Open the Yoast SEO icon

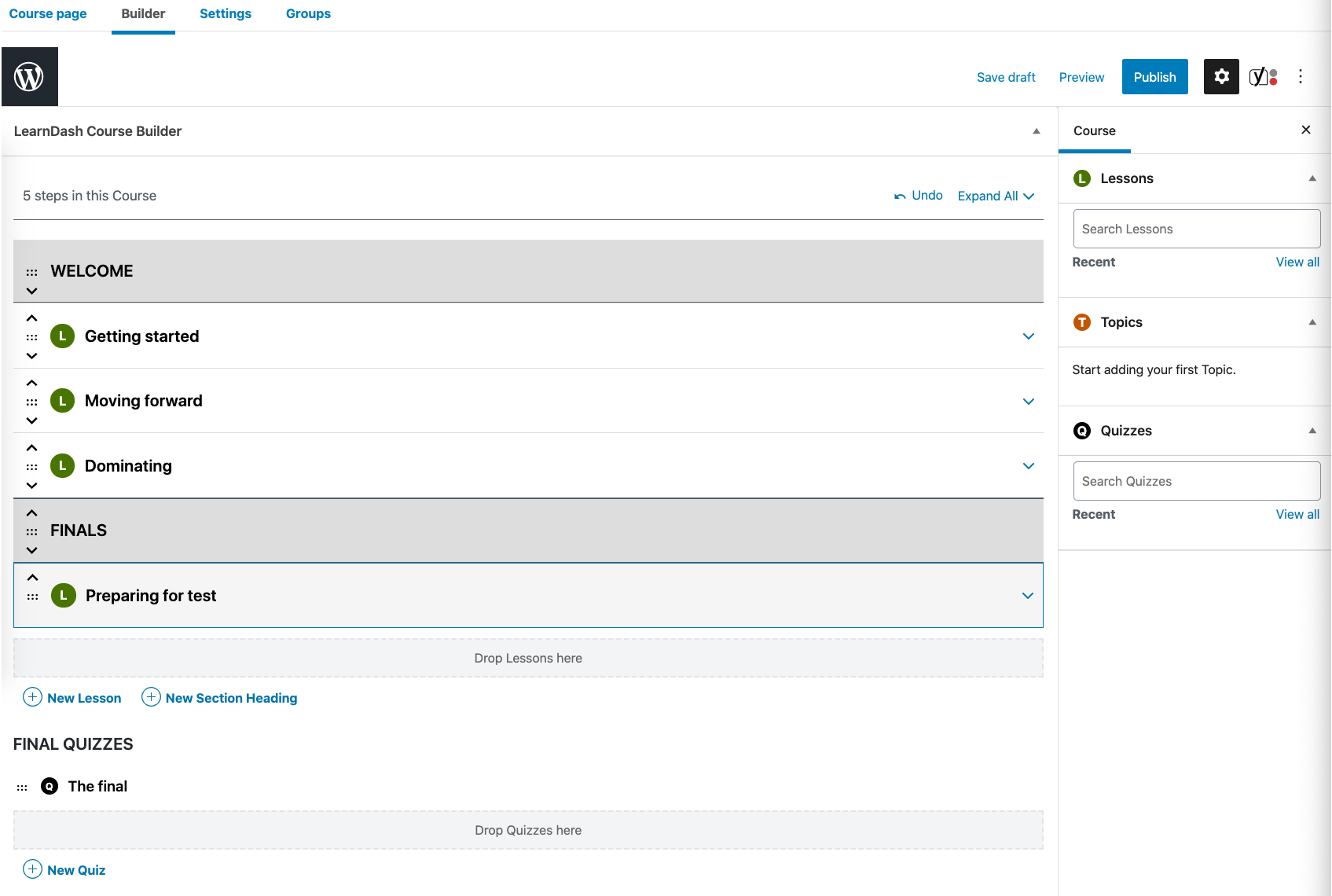pos(1263,76)
